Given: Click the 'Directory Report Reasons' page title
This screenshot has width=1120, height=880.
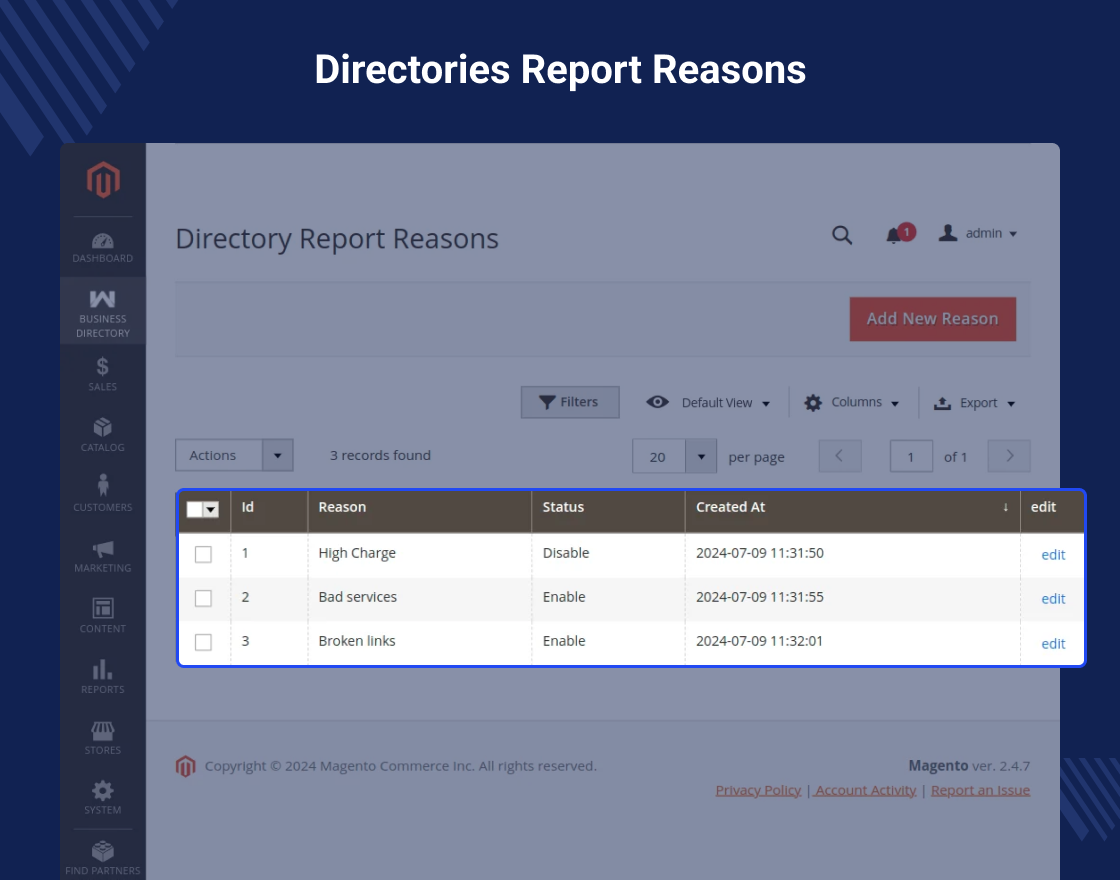Looking at the screenshot, I should pyautogui.click(x=336, y=239).
